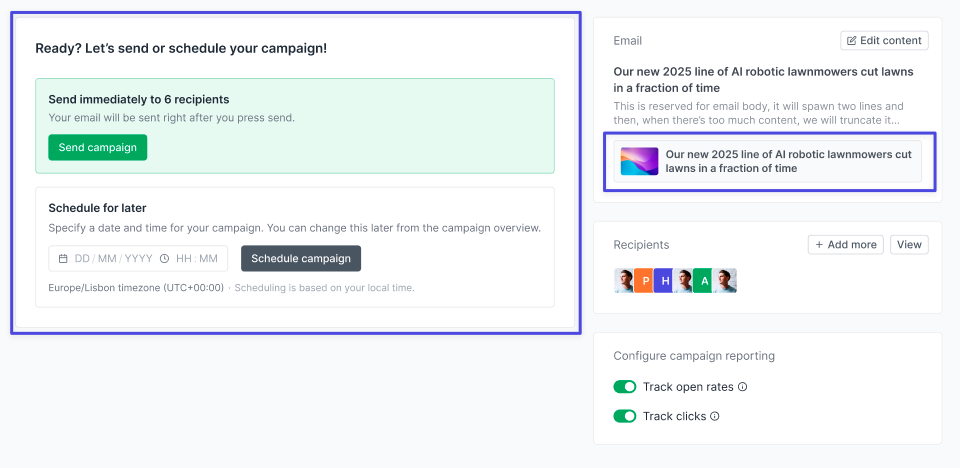Turn off the Track clicks toggle
Image resolution: width=960 pixels, height=468 pixels.
(x=625, y=416)
